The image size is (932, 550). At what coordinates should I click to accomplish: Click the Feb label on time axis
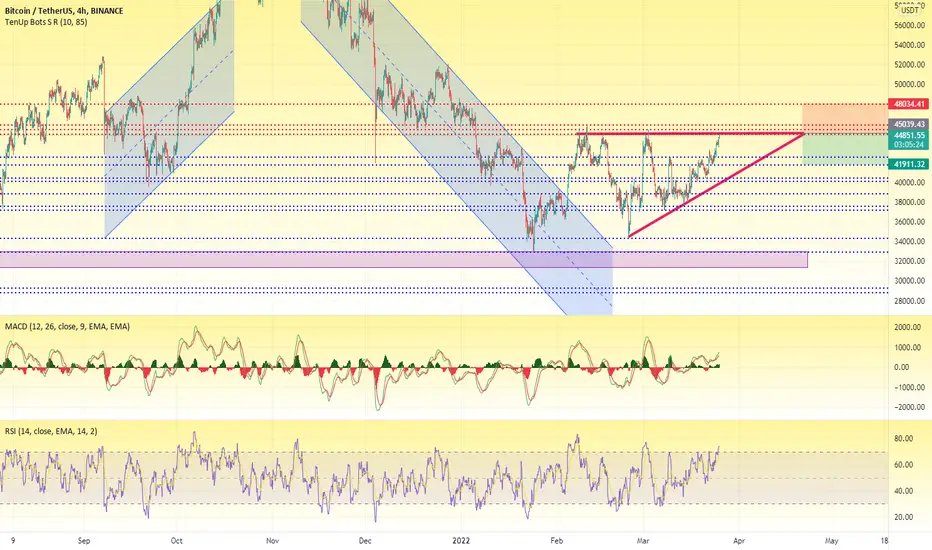click(x=556, y=540)
